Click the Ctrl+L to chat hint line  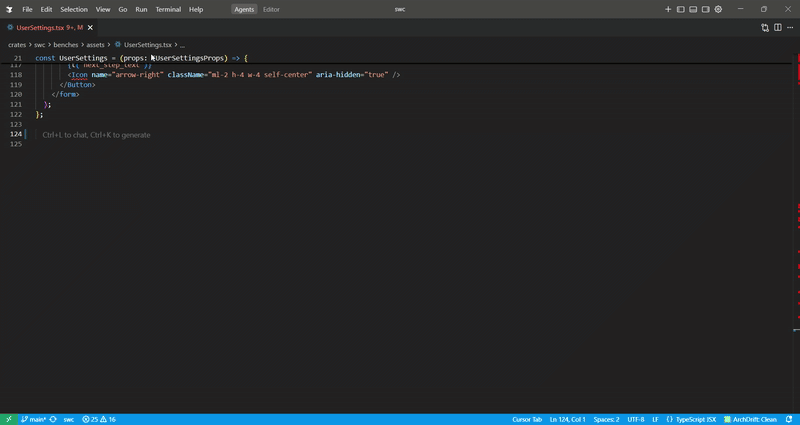click(96, 135)
